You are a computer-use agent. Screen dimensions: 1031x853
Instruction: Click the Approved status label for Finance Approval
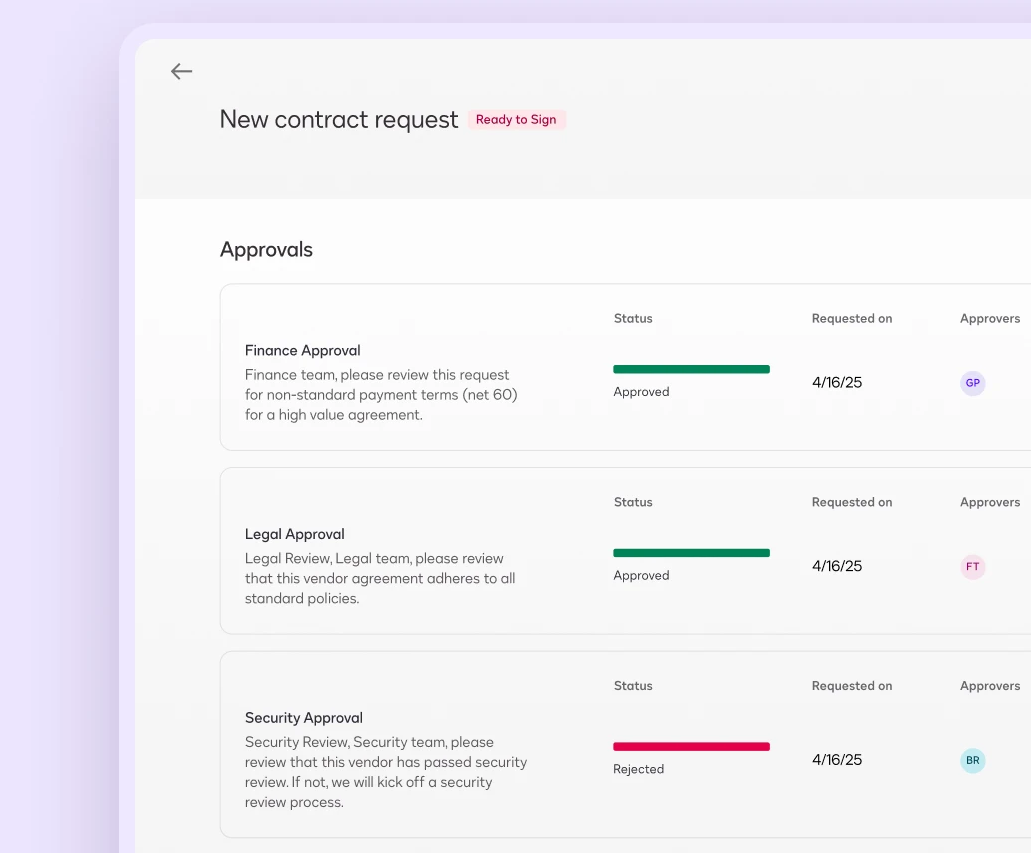point(641,392)
